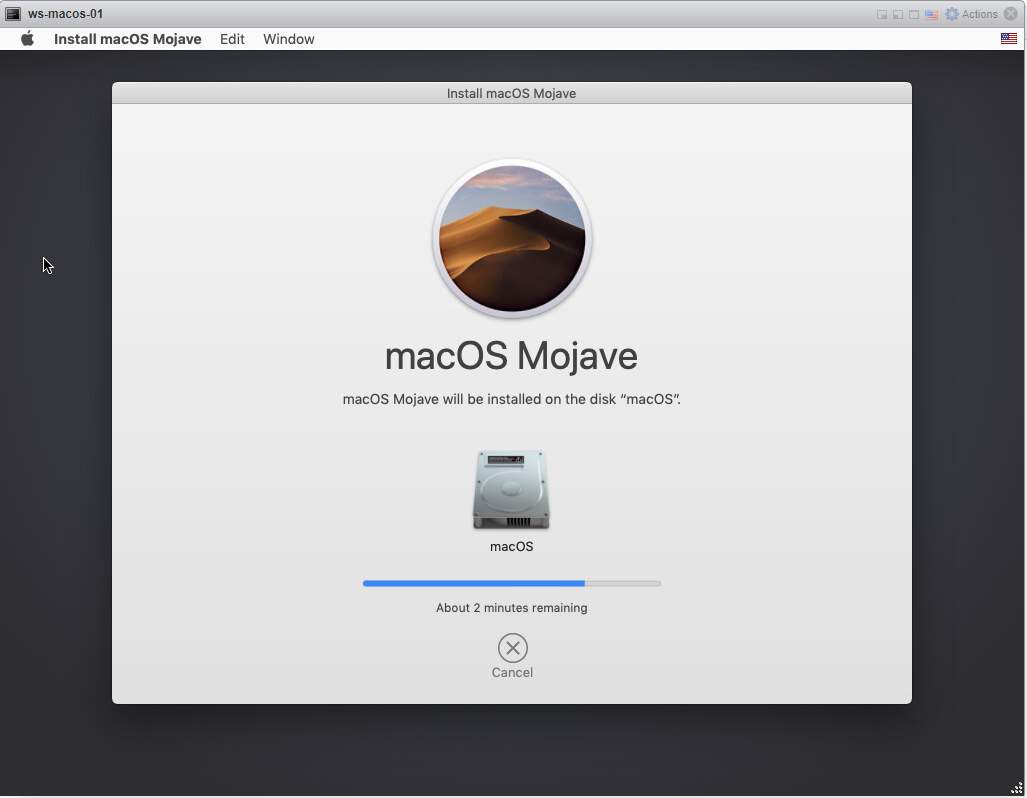
Task: Click the blue installation progress bar
Action: (x=512, y=583)
